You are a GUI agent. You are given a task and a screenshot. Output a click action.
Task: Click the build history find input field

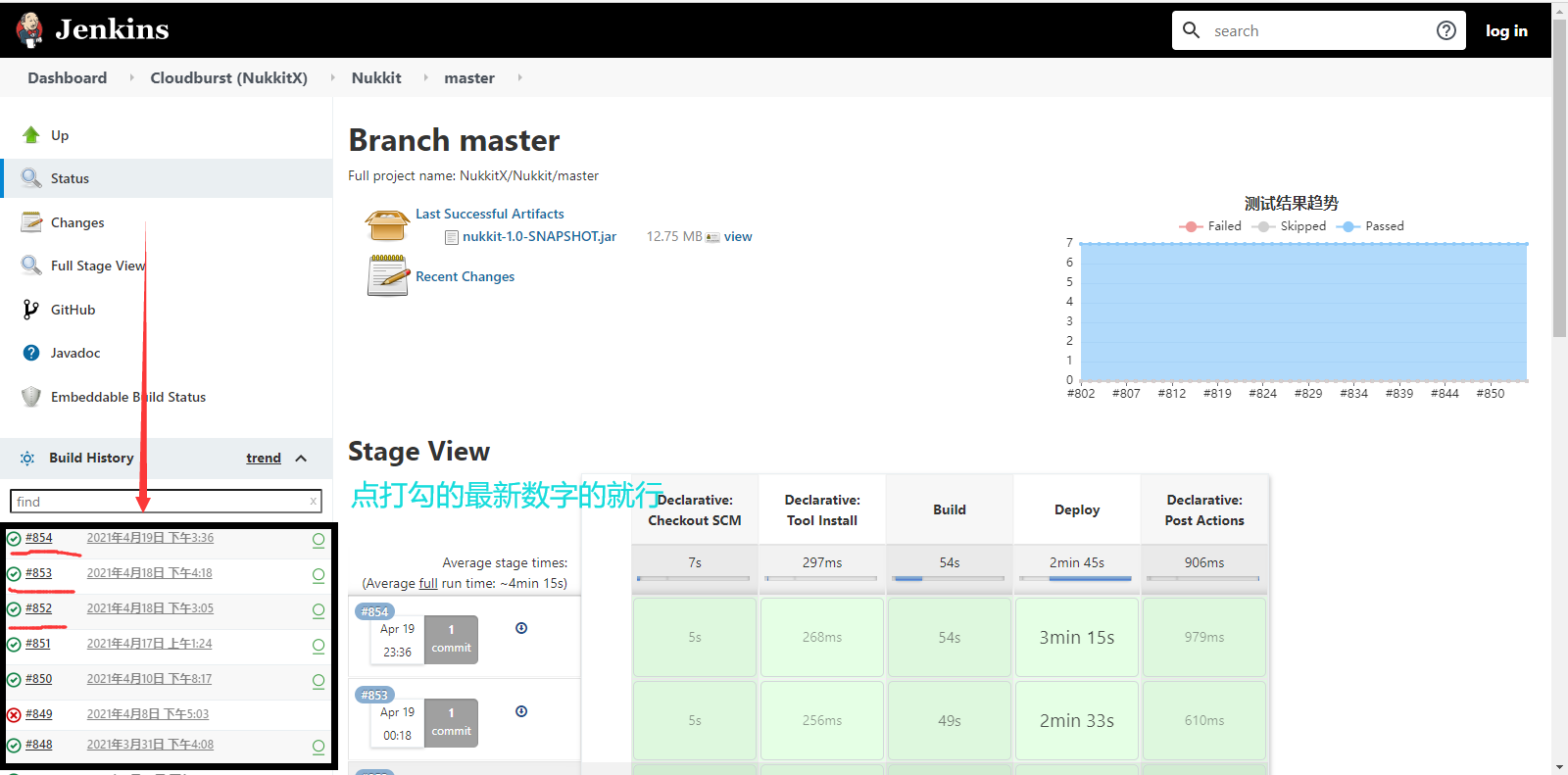pos(162,502)
